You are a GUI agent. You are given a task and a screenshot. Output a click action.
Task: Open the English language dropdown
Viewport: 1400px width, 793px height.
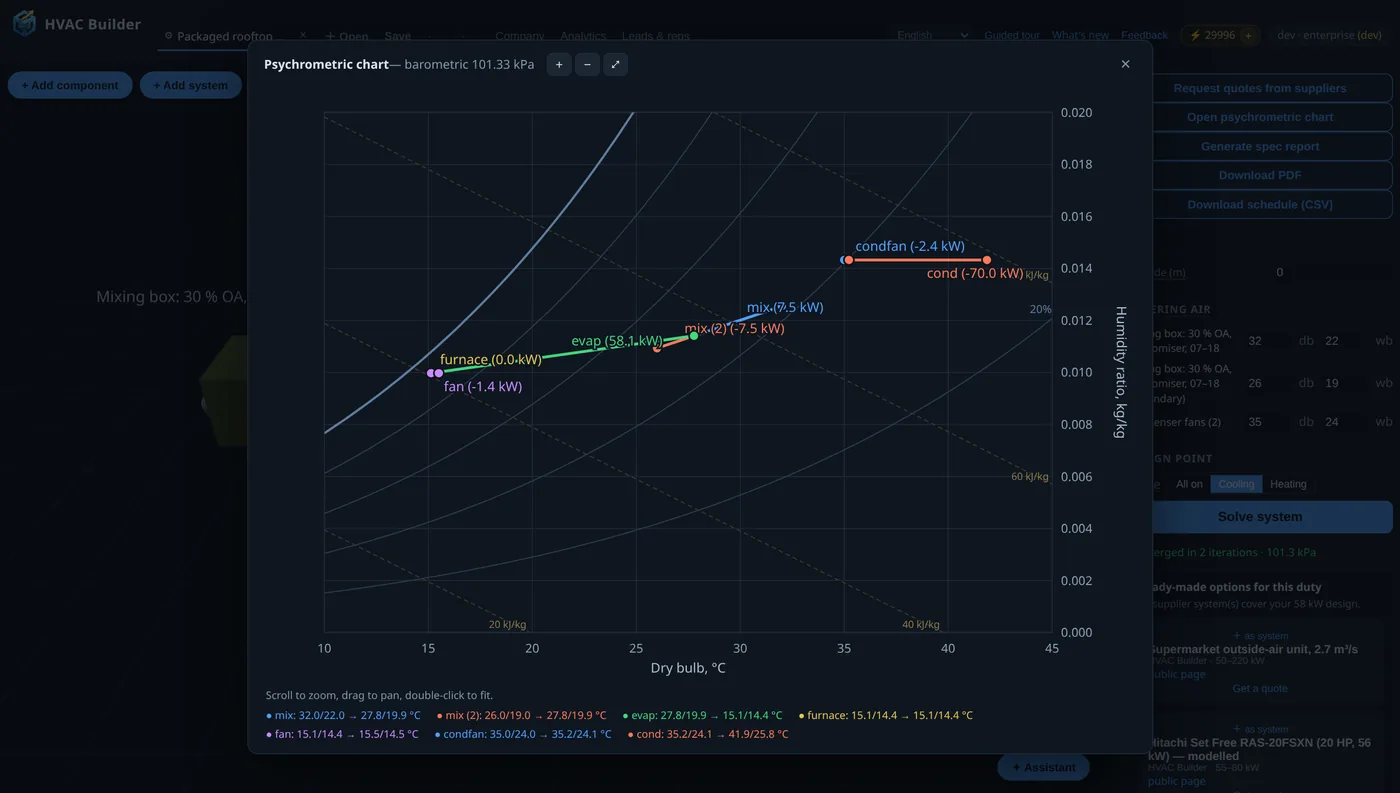point(932,35)
